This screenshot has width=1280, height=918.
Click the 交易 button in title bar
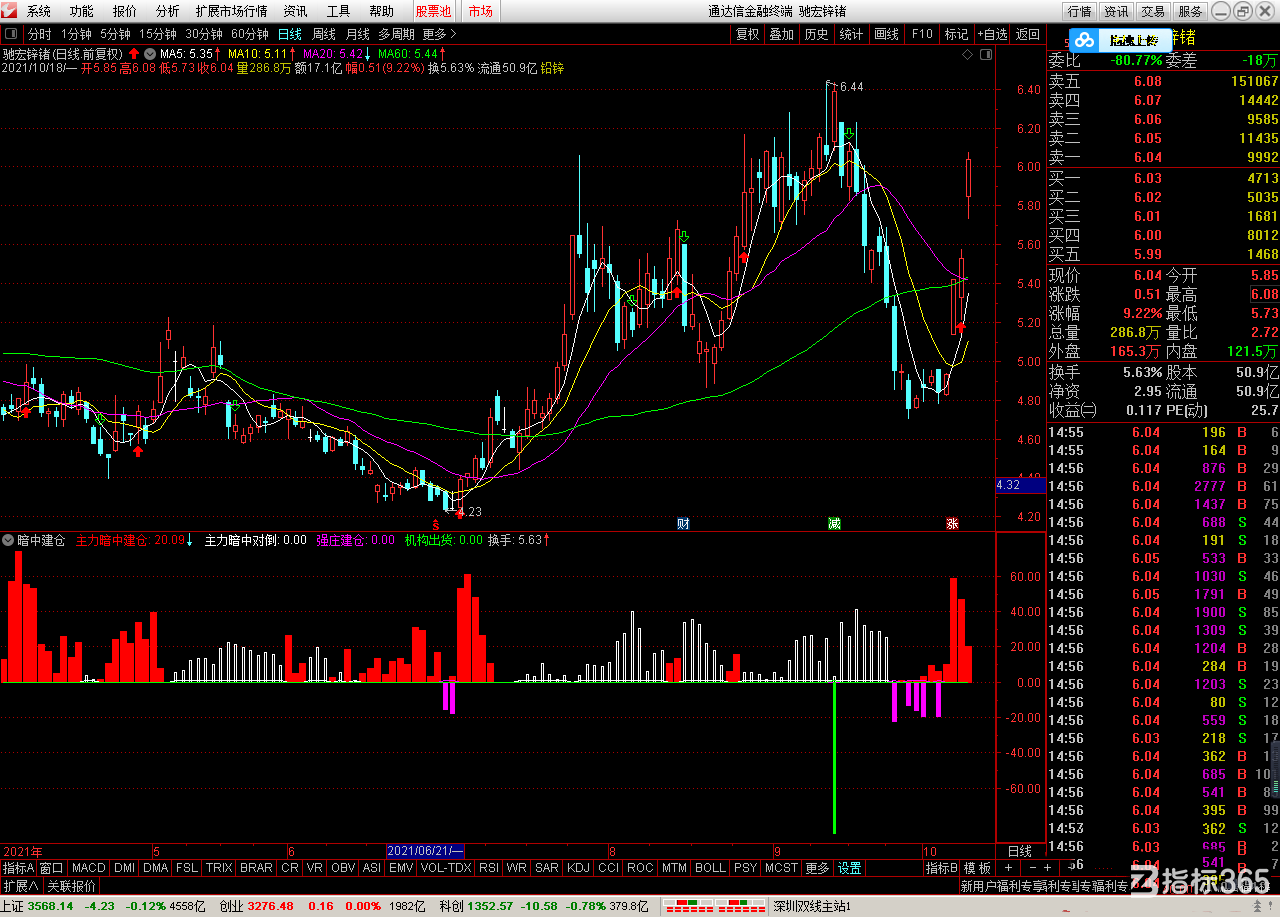[1153, 11]
